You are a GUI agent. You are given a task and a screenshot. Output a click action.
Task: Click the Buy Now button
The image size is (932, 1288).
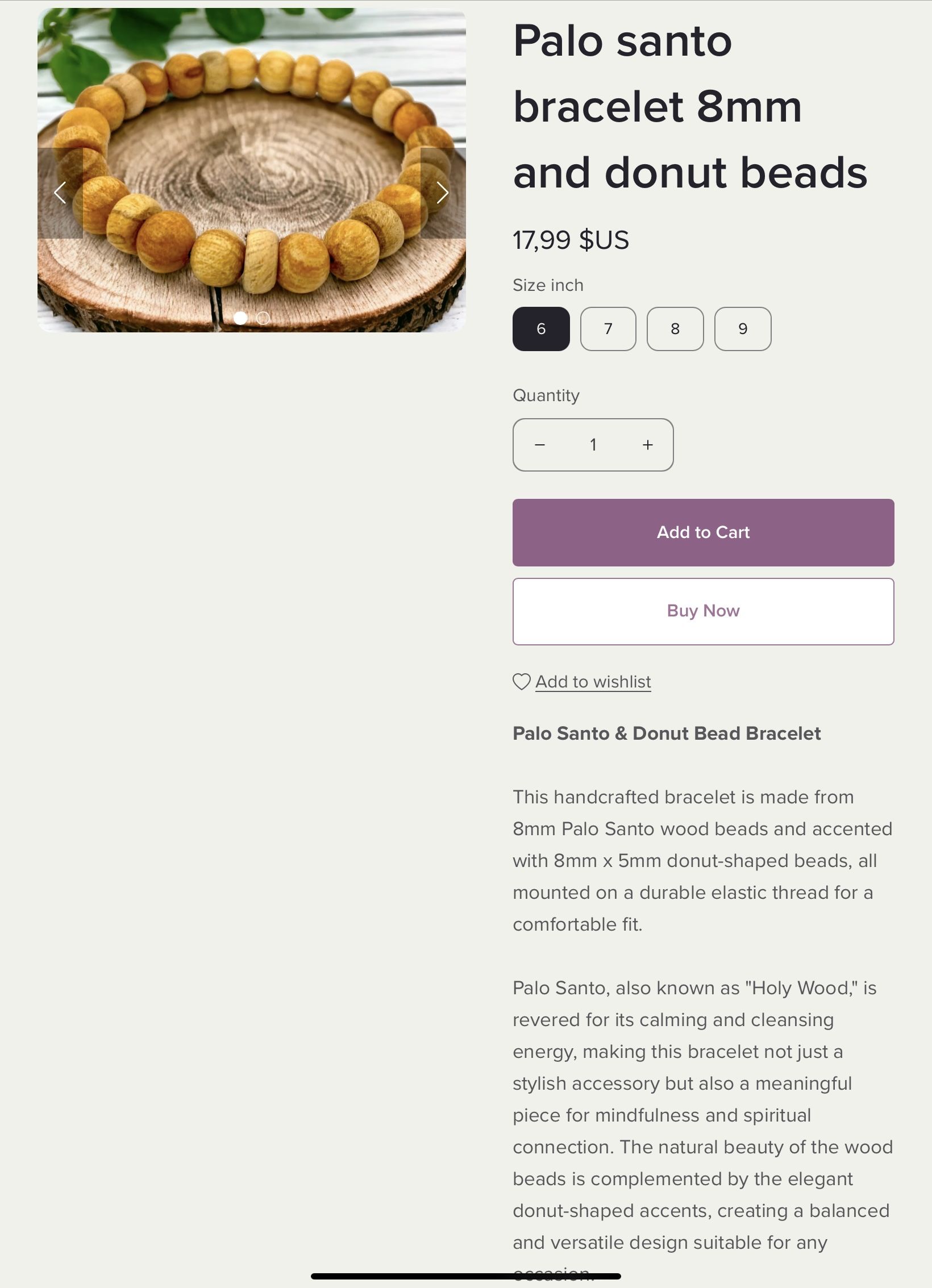pyautogui.click(x=703, y=611)
